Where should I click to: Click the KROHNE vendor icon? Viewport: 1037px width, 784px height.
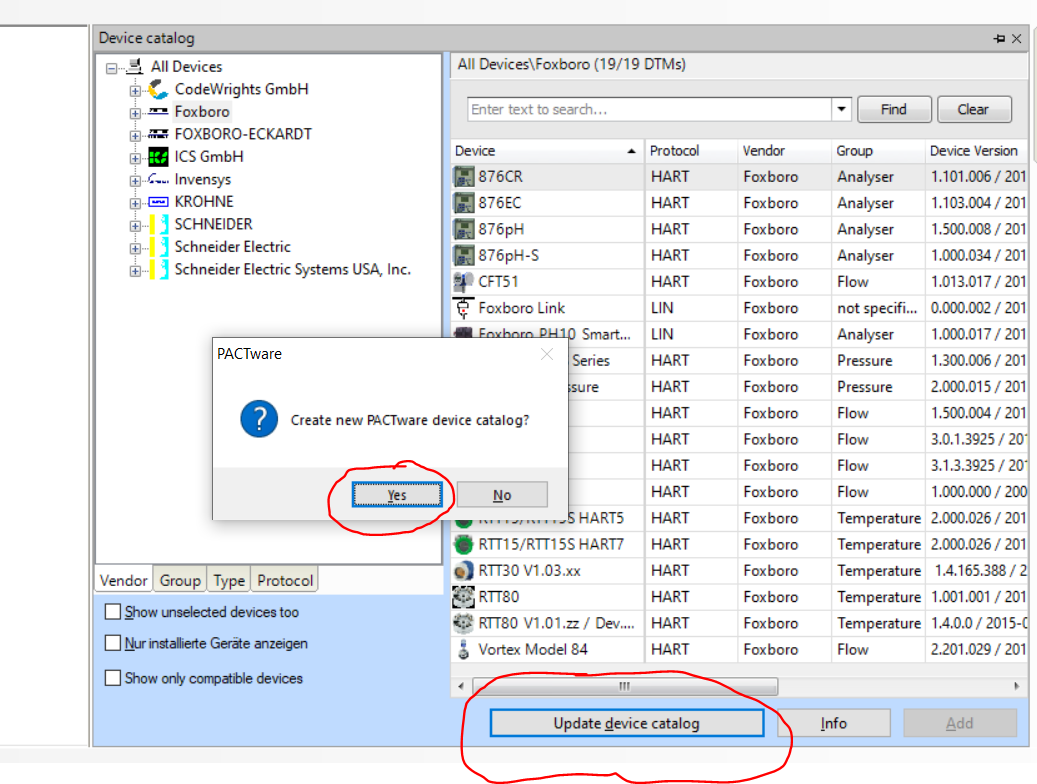coord(158,202)
